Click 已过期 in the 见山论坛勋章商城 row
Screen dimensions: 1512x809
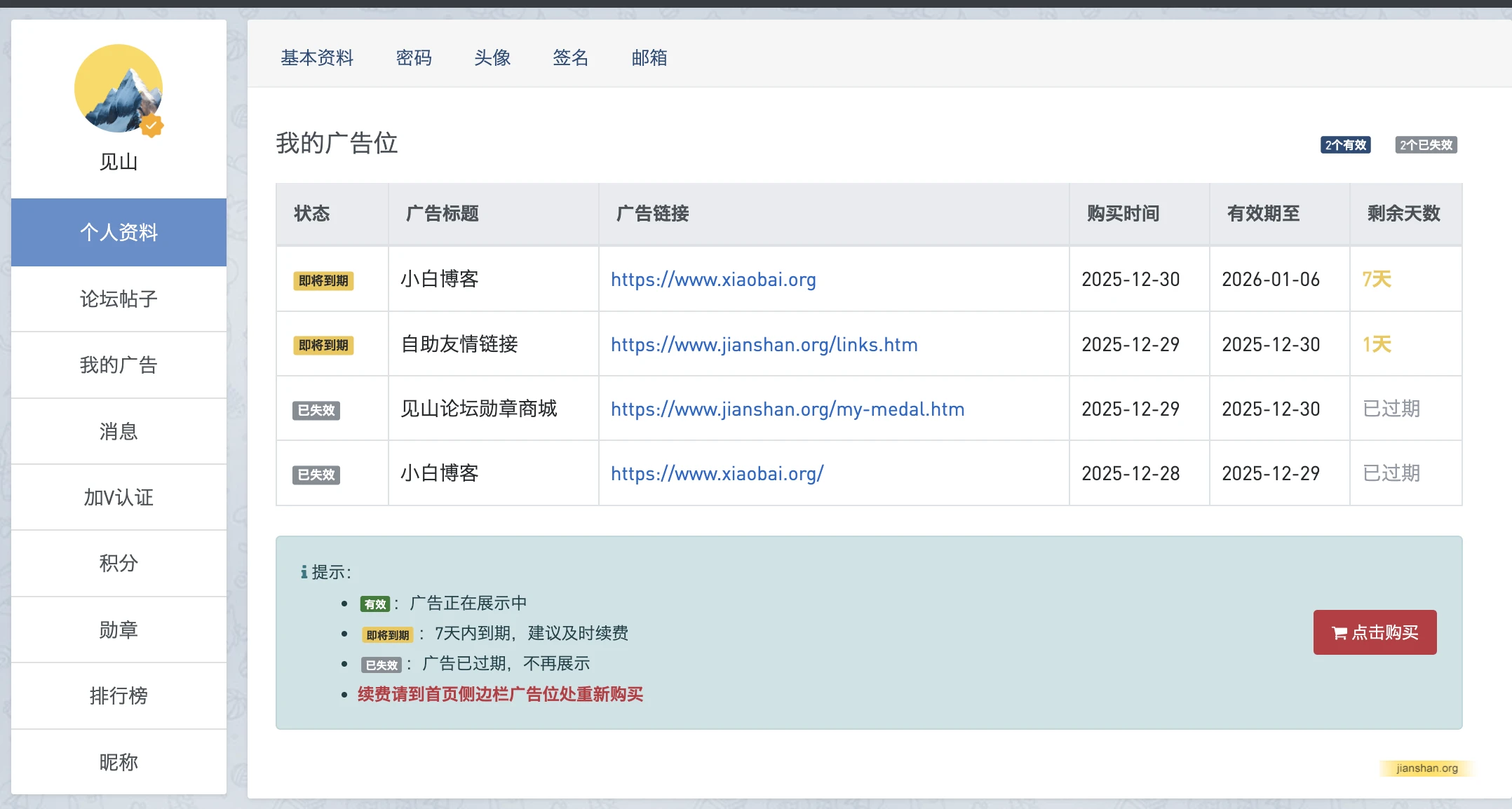pyautogui.click(x=1391, y=409)
